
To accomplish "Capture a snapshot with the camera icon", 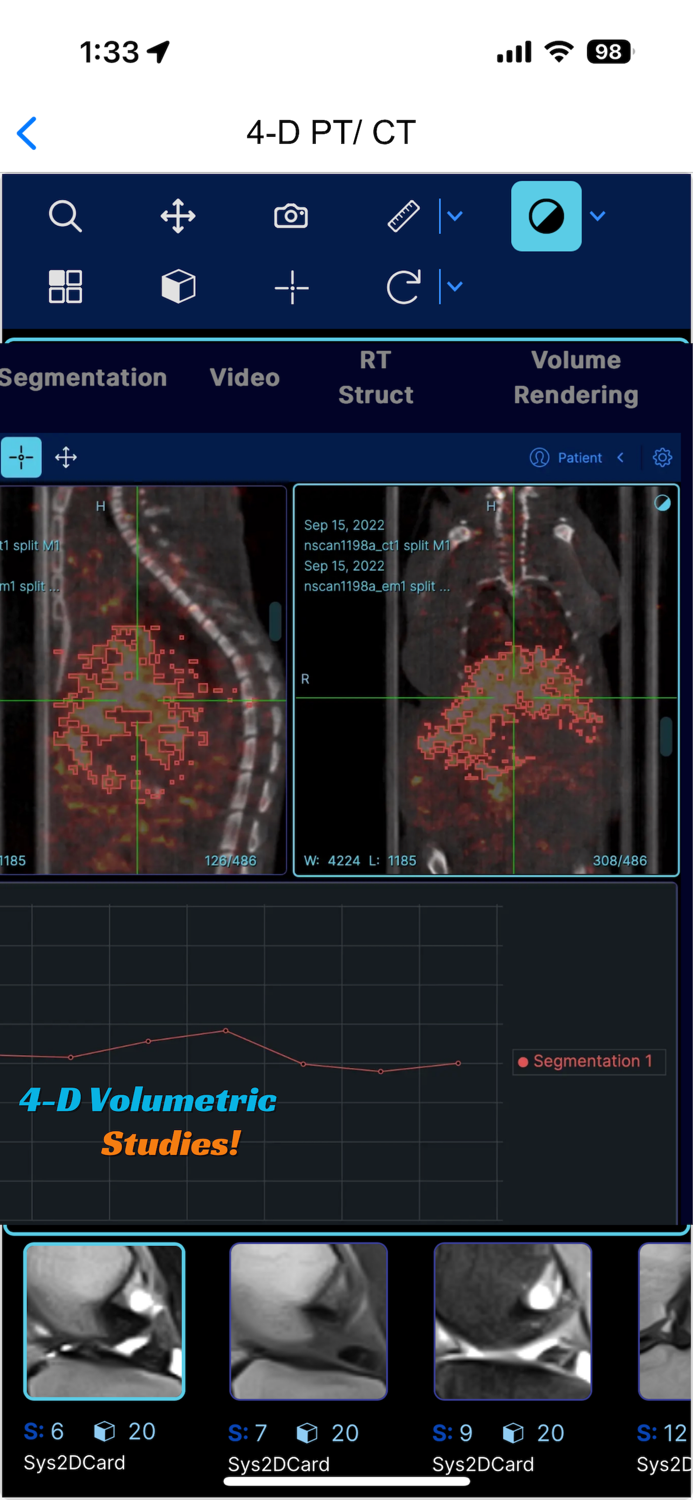I will point(291,216).
